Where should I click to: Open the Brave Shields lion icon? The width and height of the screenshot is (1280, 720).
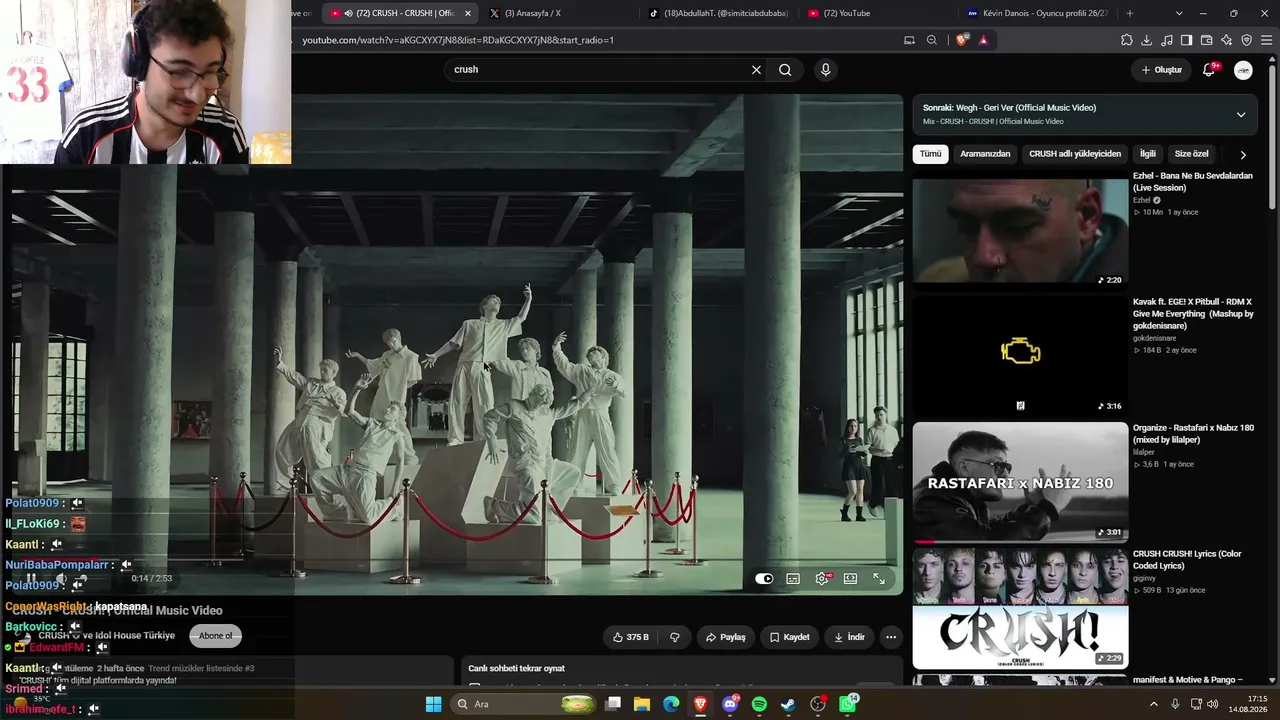click(962, 40)
